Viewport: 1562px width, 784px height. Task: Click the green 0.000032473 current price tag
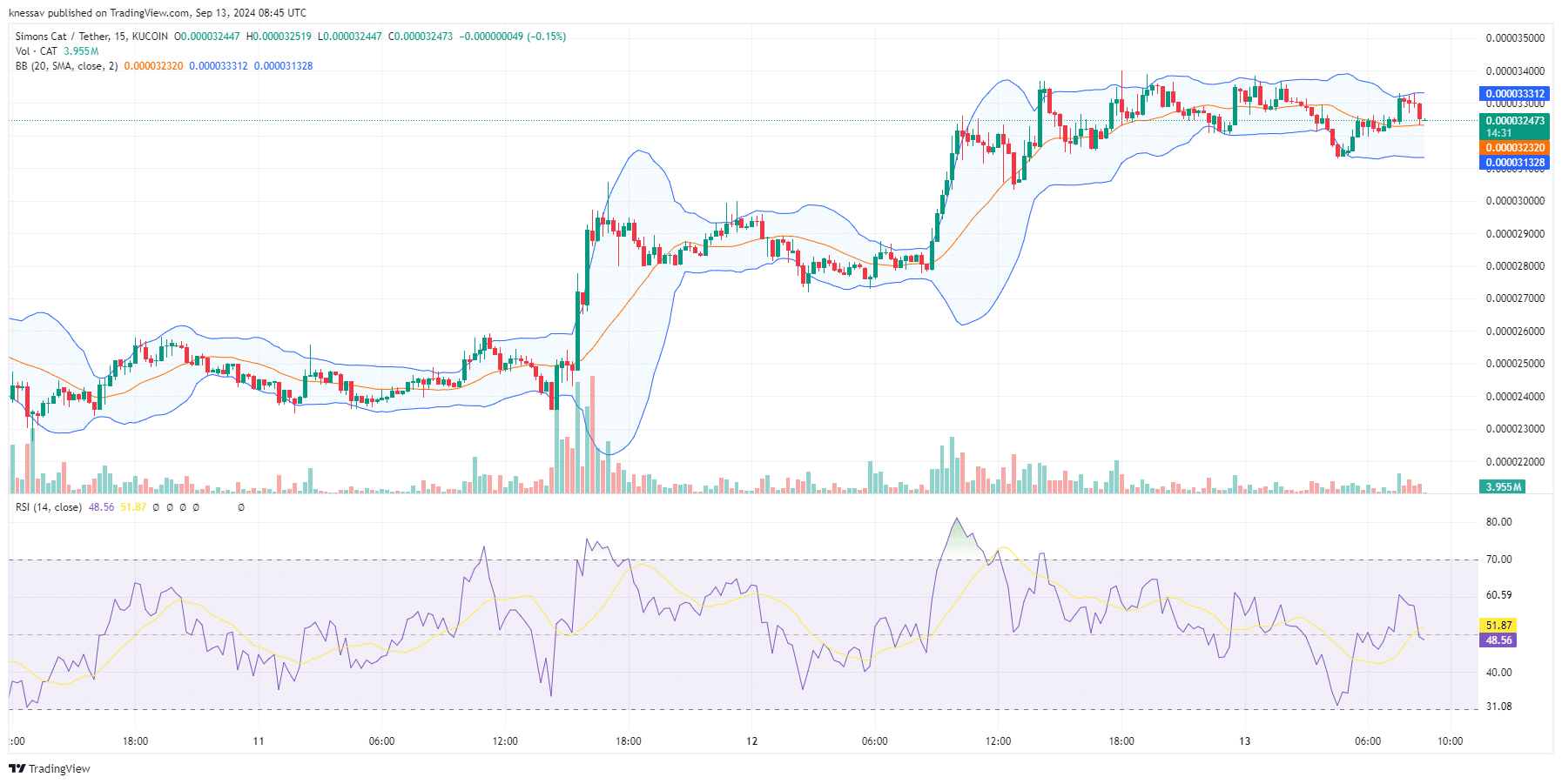pyautogui.click(x=1514, y=121)
